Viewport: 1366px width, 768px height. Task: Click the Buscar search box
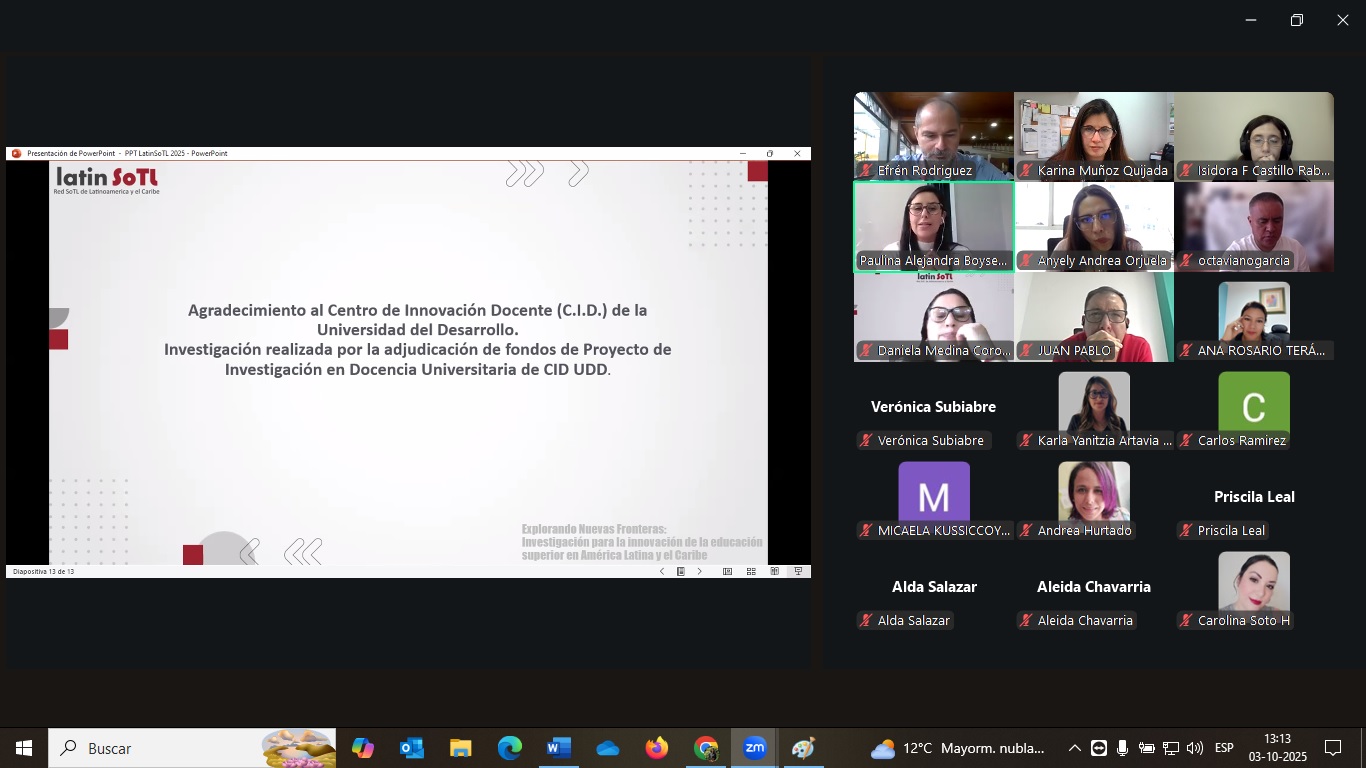point(160,748)
